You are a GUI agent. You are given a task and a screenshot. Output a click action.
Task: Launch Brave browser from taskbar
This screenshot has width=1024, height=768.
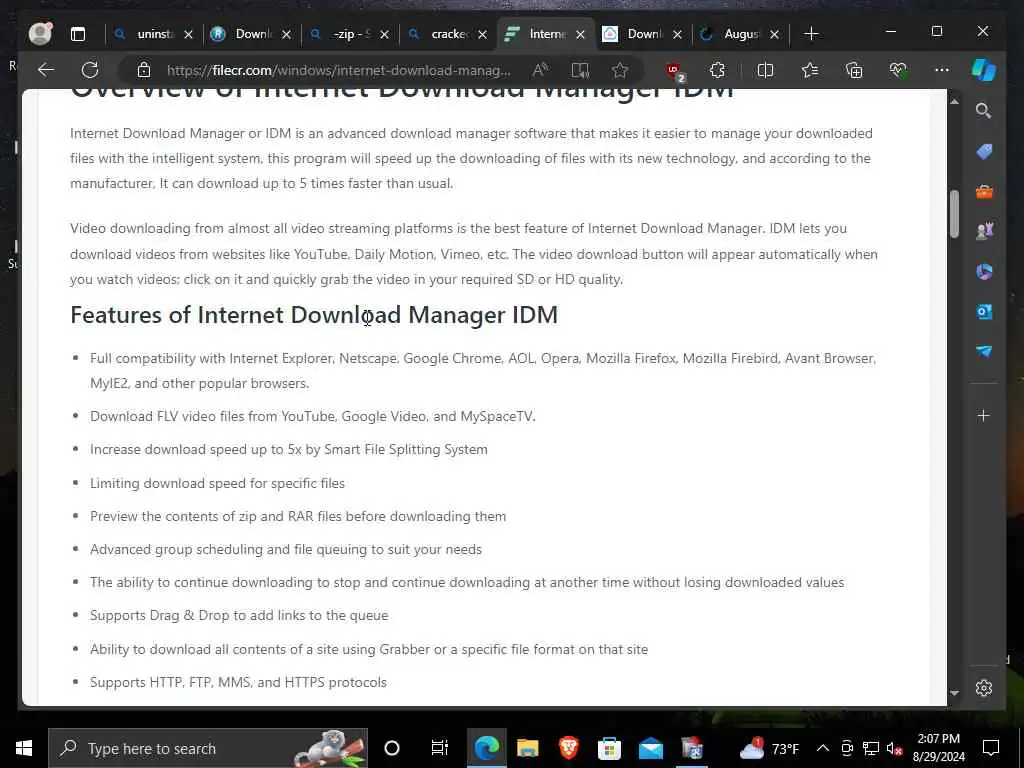point(568,748)
